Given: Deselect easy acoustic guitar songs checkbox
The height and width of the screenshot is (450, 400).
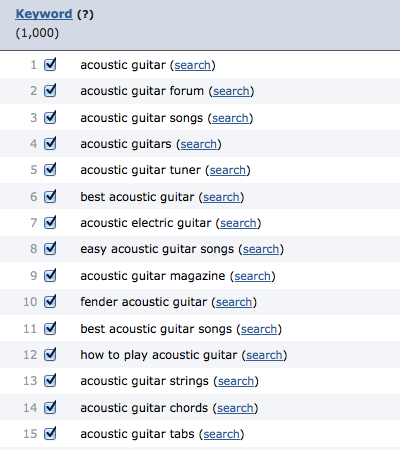Looking at the screenshot, I should (x=50, y=249).
